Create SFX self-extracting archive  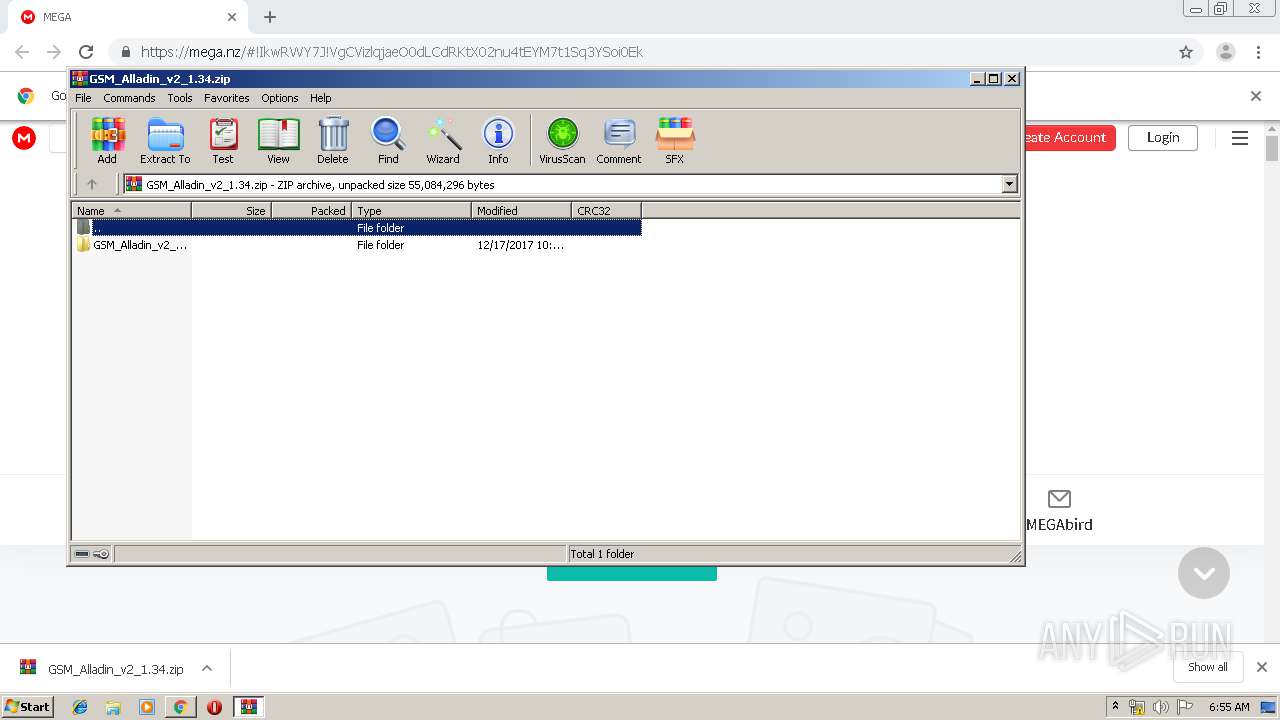point(675,140)
